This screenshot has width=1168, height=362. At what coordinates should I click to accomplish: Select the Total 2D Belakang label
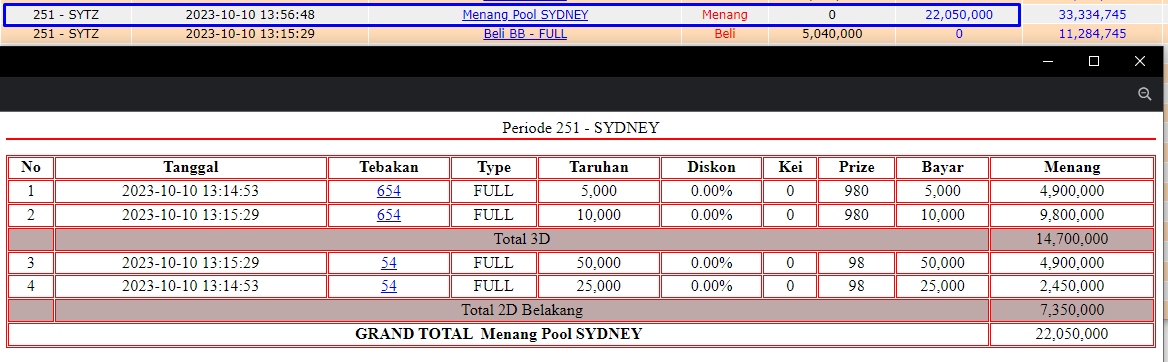pyautogui.click(x=521, y=310)
